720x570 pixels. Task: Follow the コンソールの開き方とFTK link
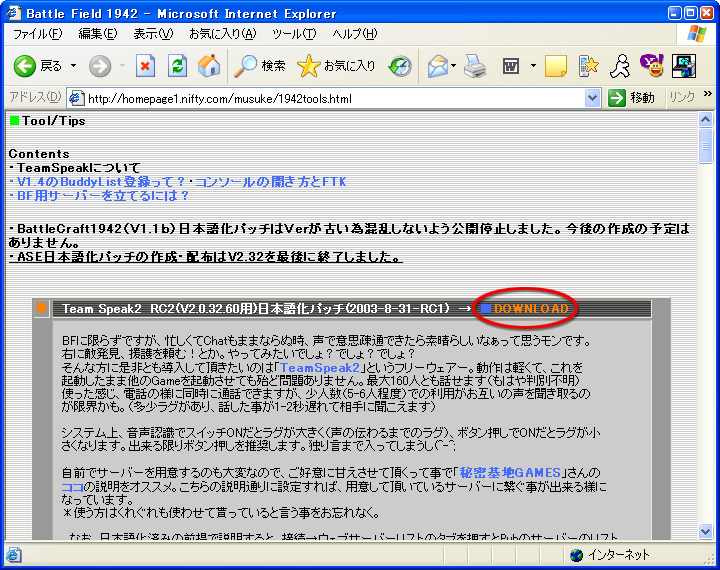click(270, 182)
